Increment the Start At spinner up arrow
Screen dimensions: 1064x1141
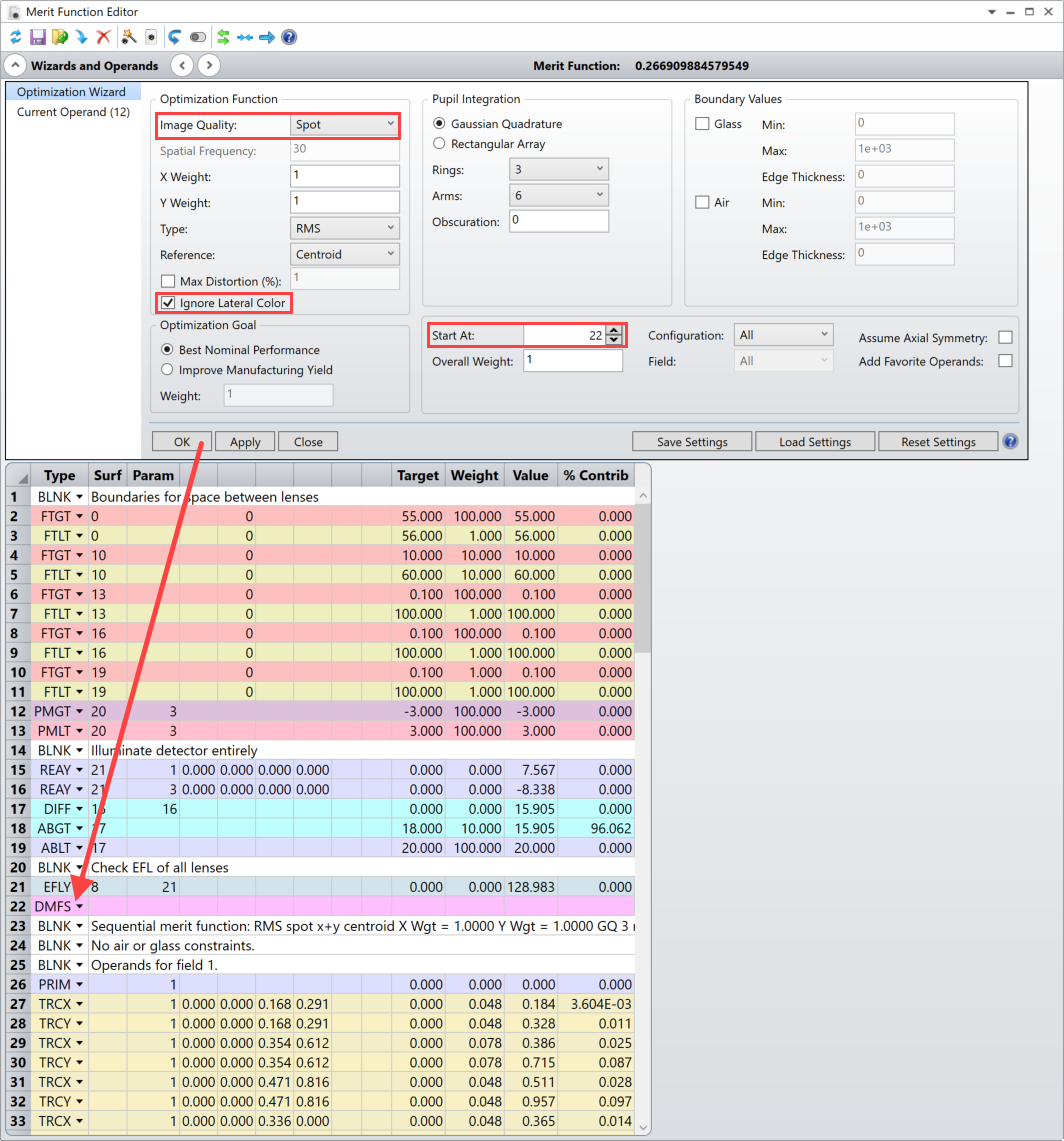[614, 330]
